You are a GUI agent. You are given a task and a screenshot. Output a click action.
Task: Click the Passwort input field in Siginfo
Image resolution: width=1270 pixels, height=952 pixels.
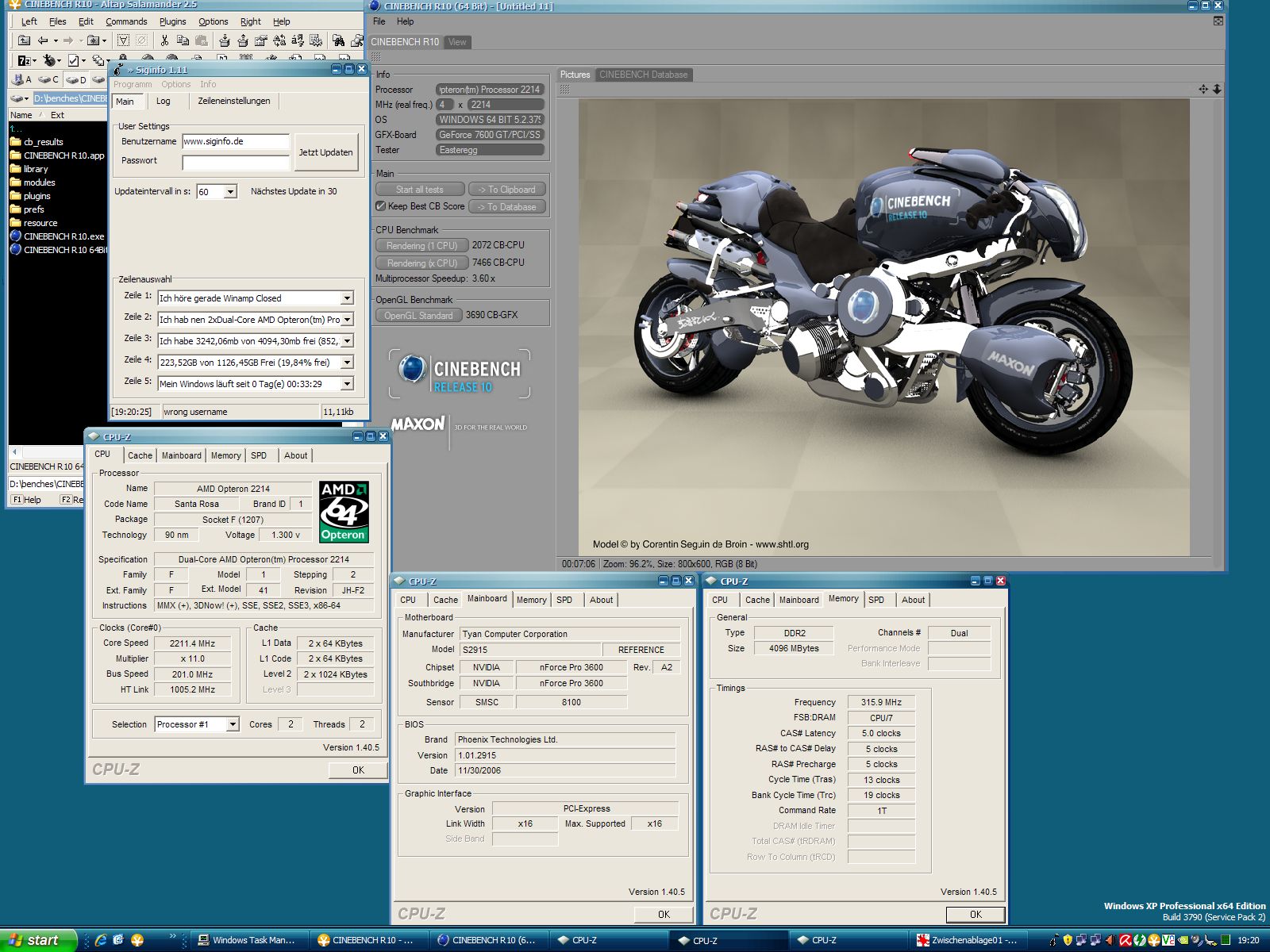click(x=236, y=162)
